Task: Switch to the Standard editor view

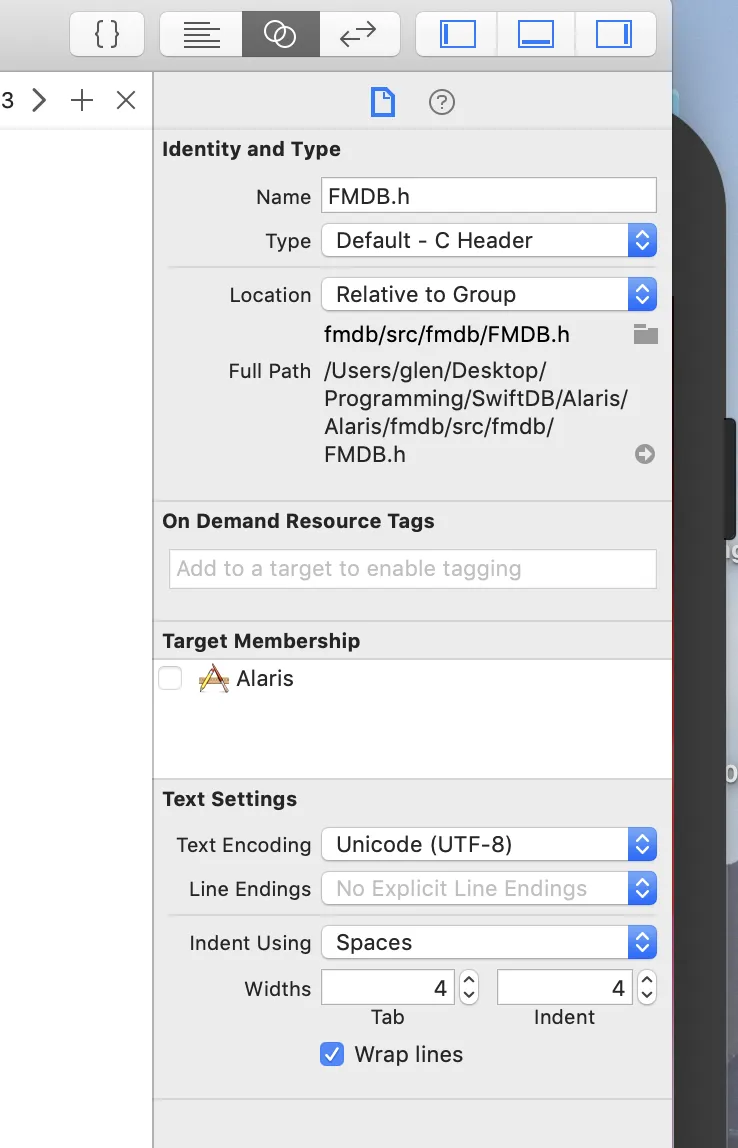Action: (201, 34)
